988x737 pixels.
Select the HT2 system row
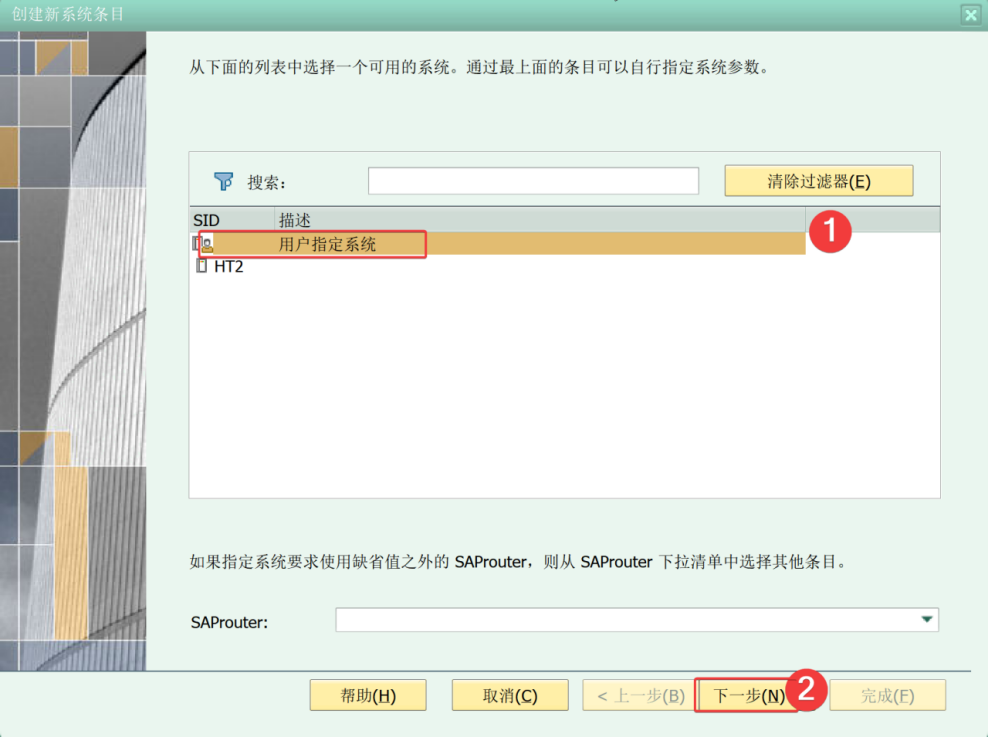click(498, 266)
